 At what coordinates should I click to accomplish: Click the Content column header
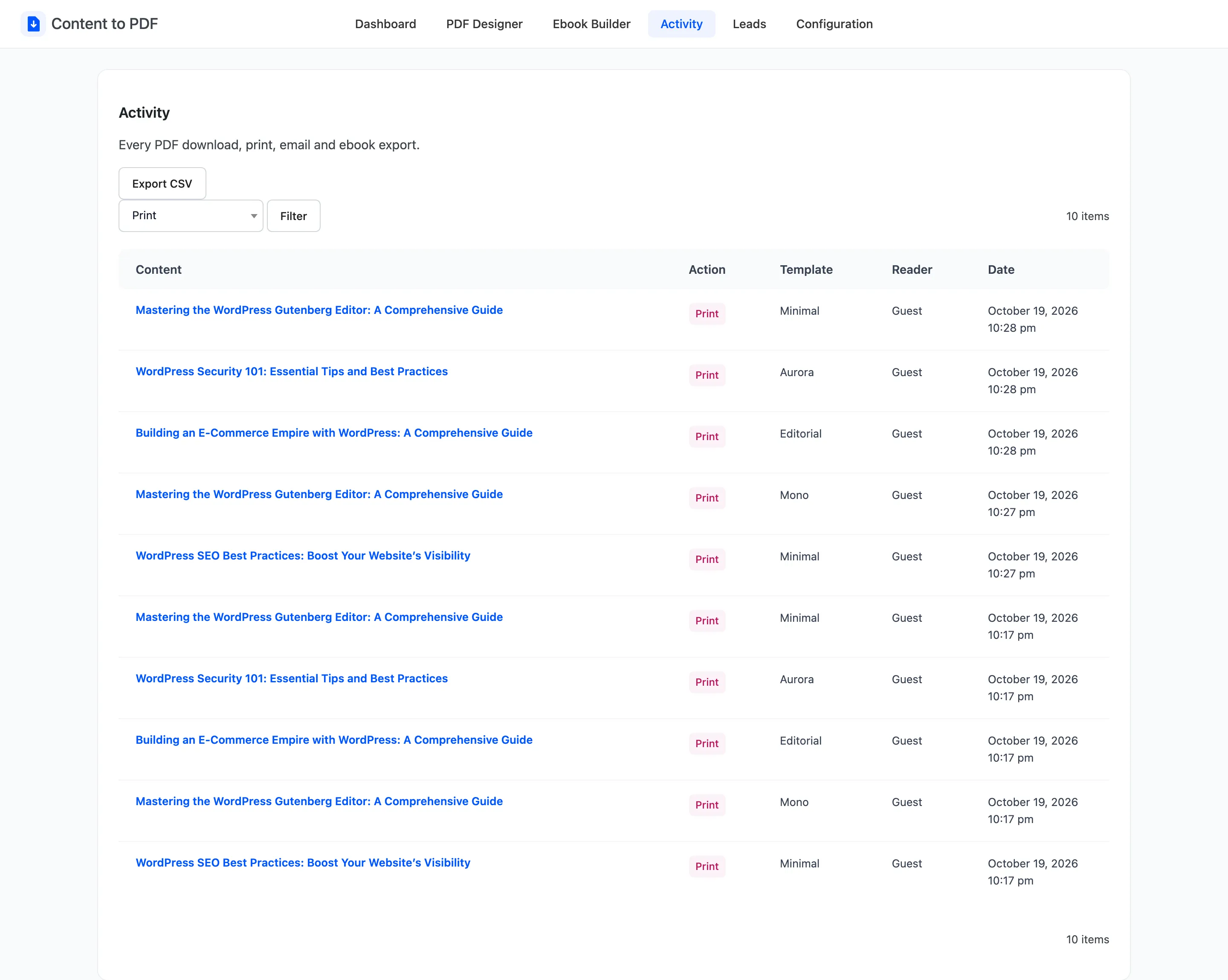coord(158,270)
